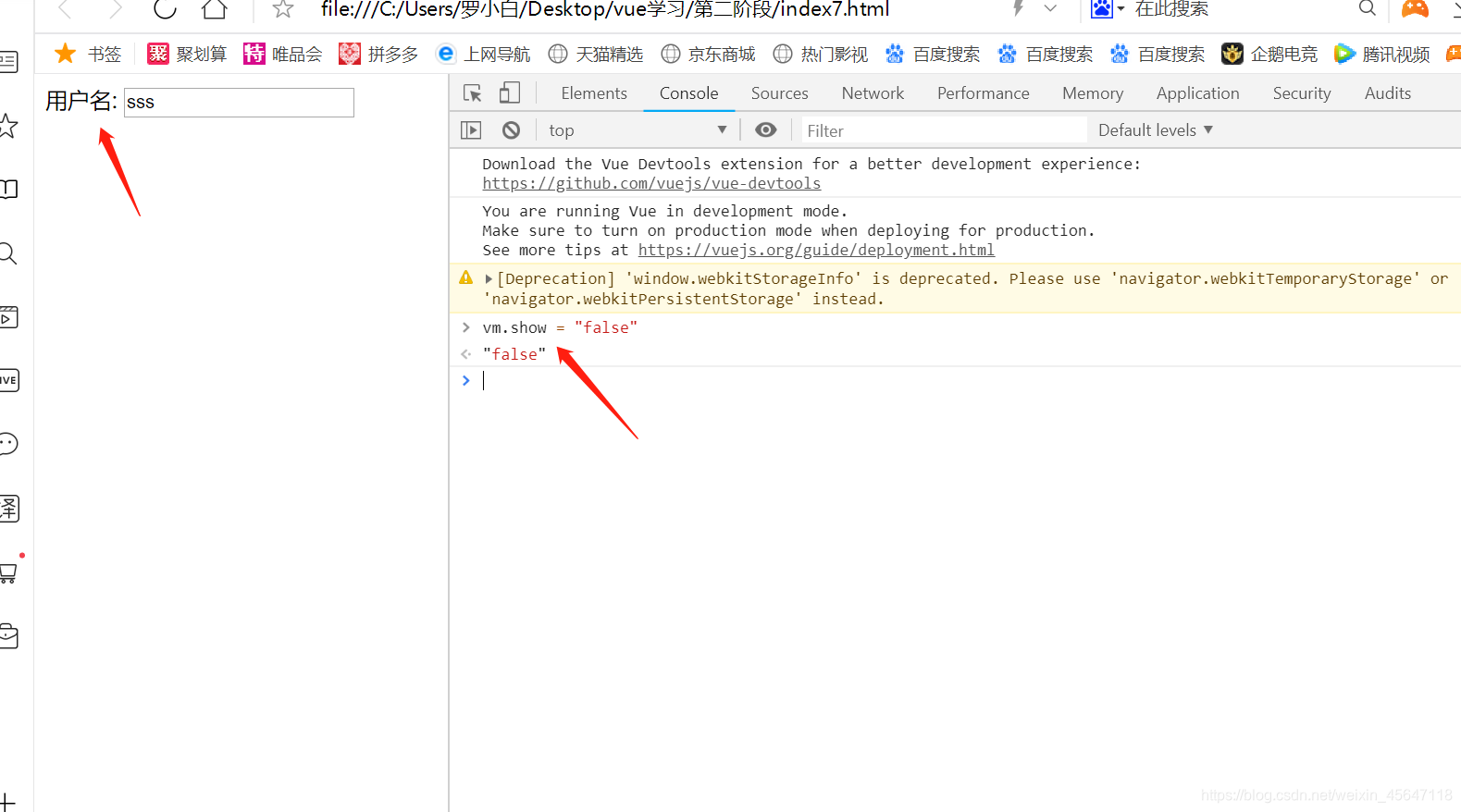The width and height of the screenshot is (1461, 812).
Task: Open the 腾讯视频 bookmark
Action: click(x=1382, y=54)
